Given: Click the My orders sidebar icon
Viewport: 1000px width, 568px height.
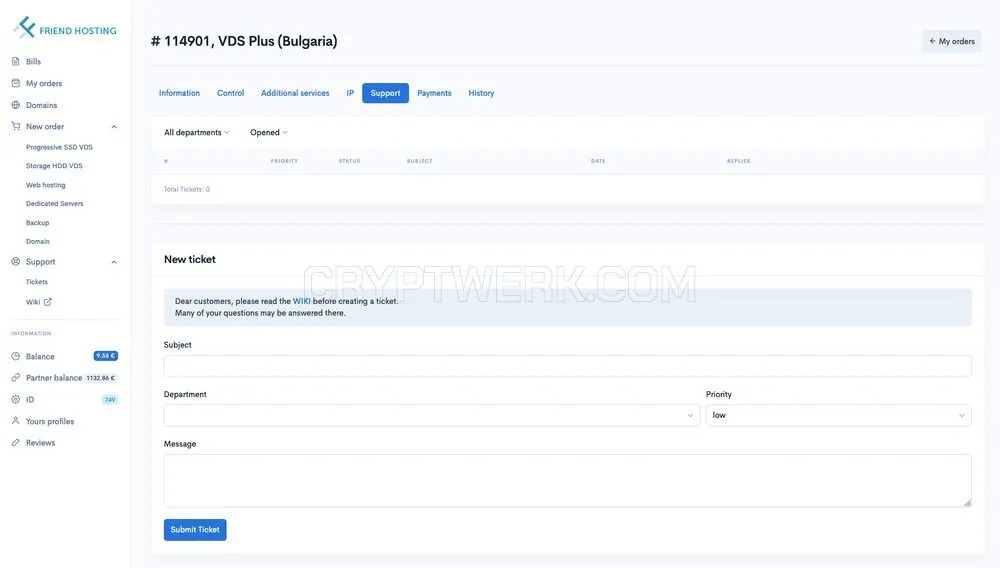Looking at the screenshot, I should (x=15, y=83).
